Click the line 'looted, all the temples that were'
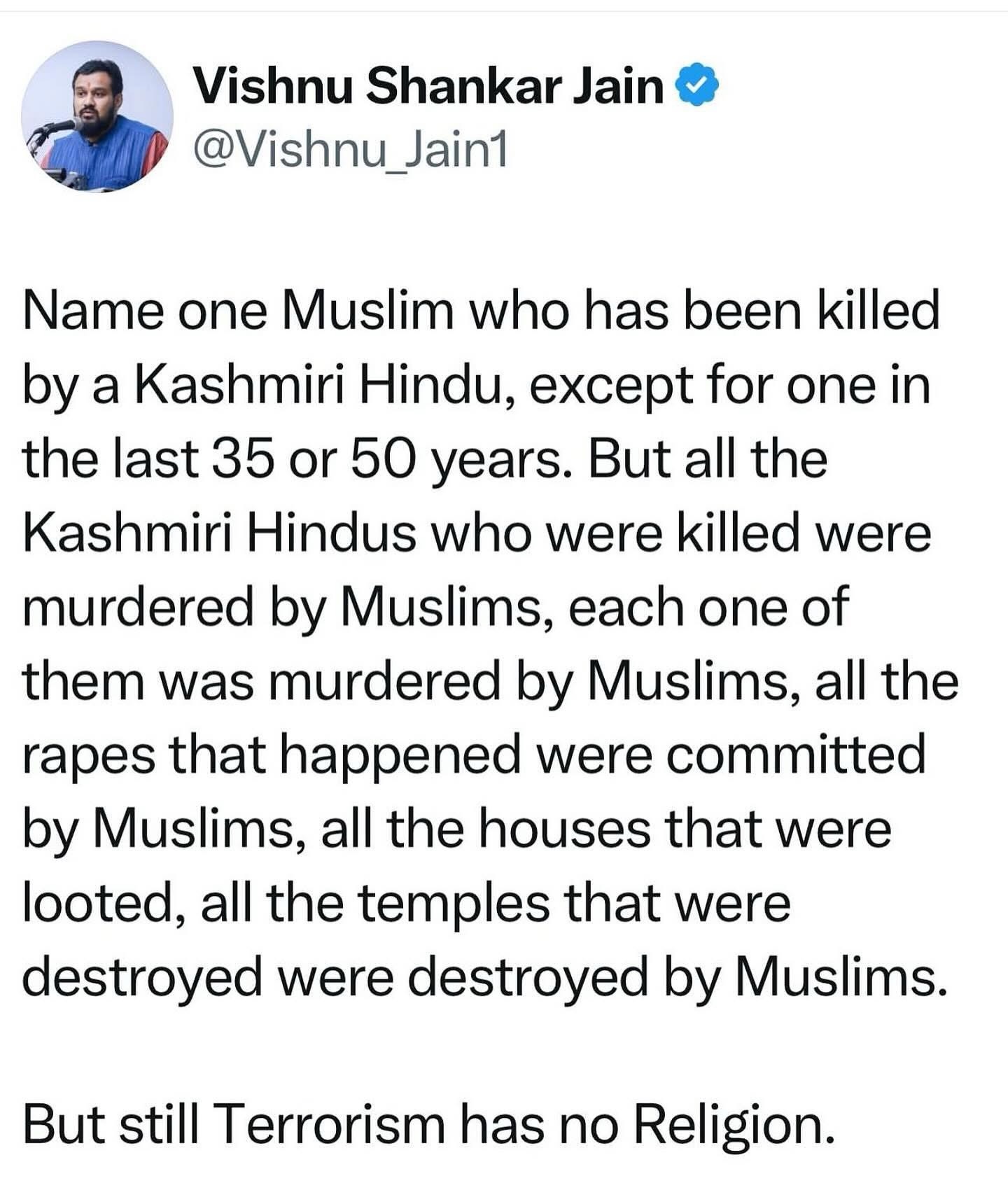Image resolution: width=1008 pixels, height=1204 pixels. point(407,903)
